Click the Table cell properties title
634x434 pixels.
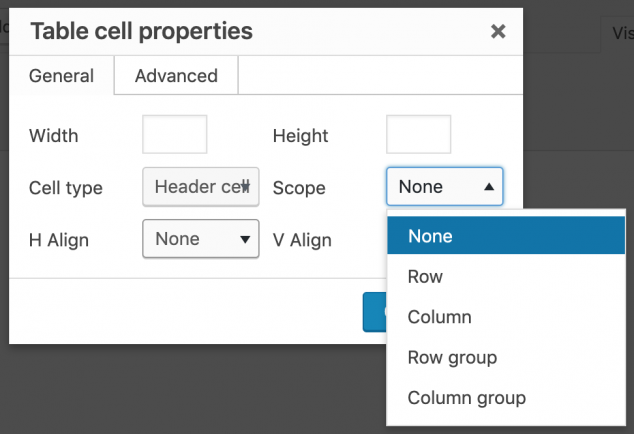tap(141, 31)
